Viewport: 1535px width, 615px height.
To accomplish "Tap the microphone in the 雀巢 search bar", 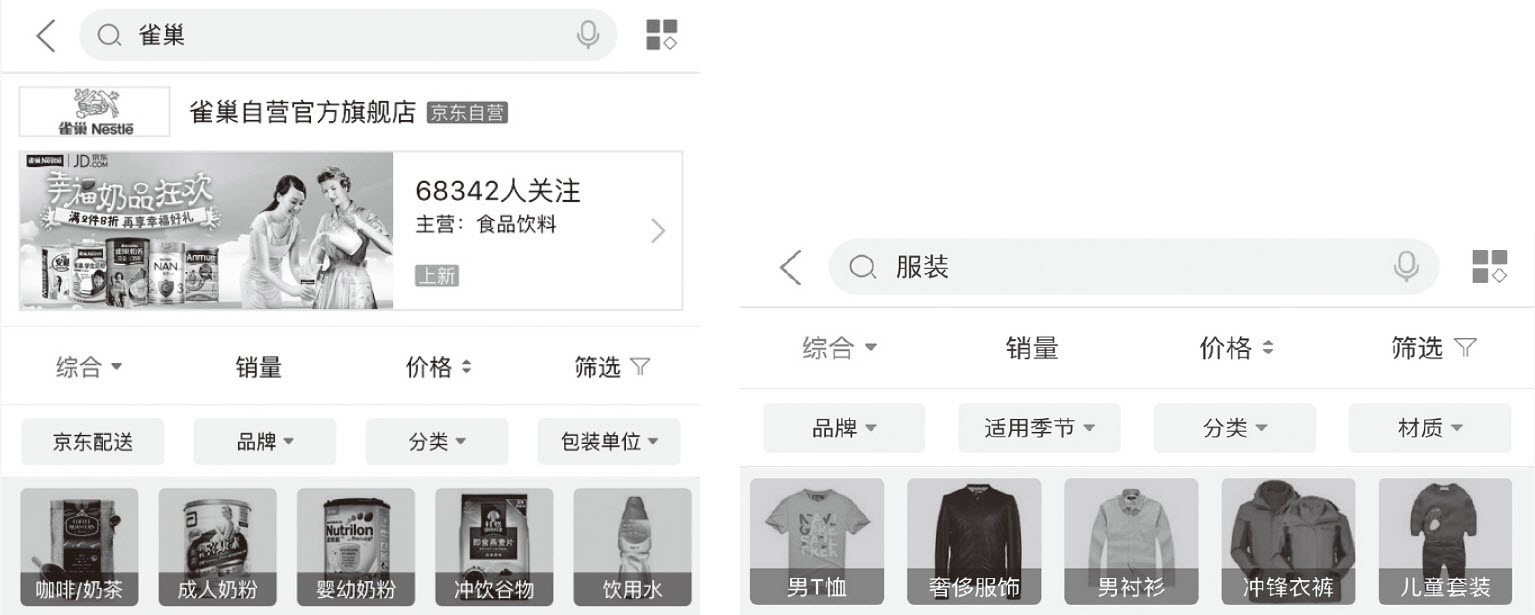I will click(588, 35).
